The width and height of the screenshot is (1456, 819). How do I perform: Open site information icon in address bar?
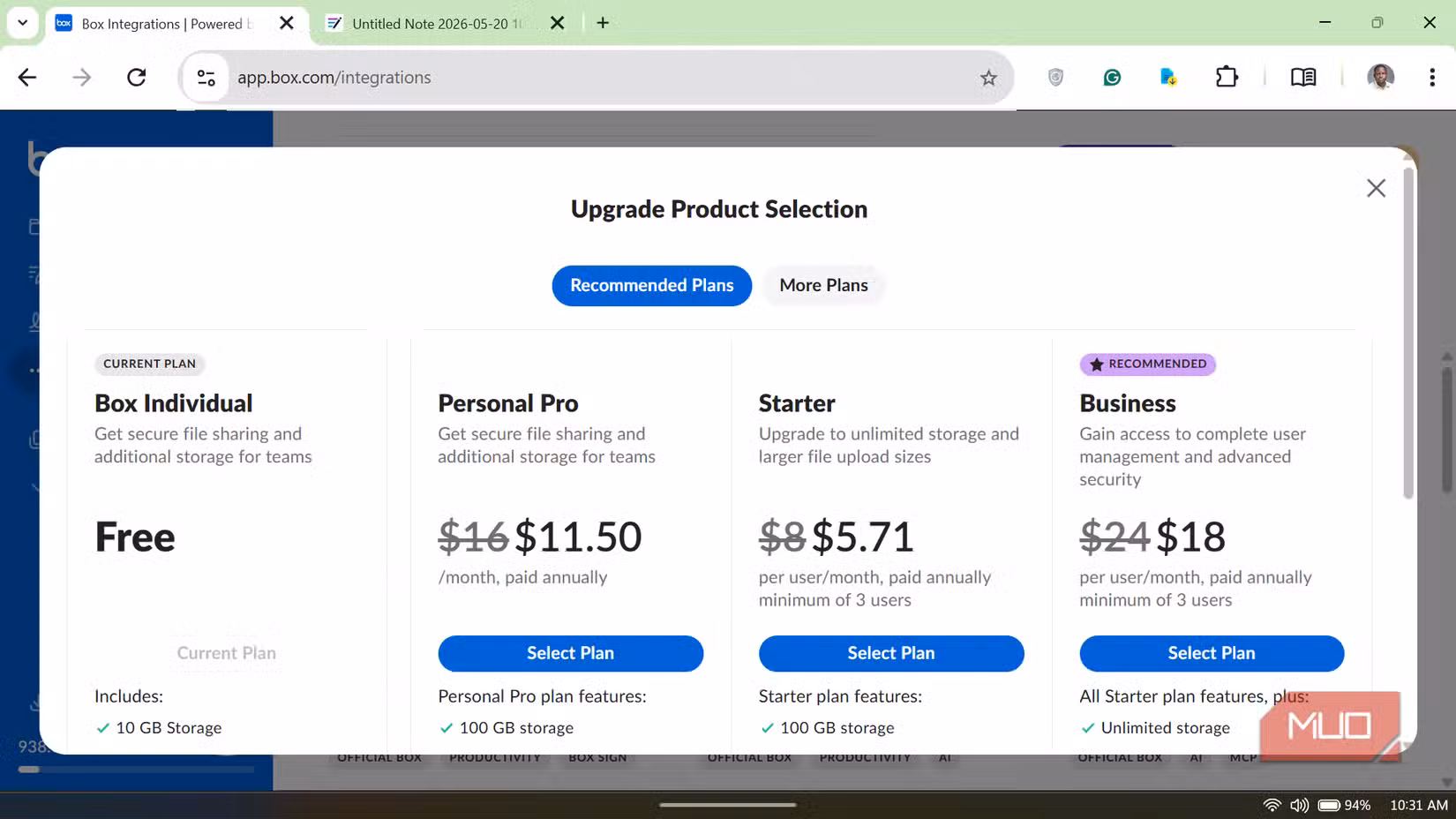[206, 78]
